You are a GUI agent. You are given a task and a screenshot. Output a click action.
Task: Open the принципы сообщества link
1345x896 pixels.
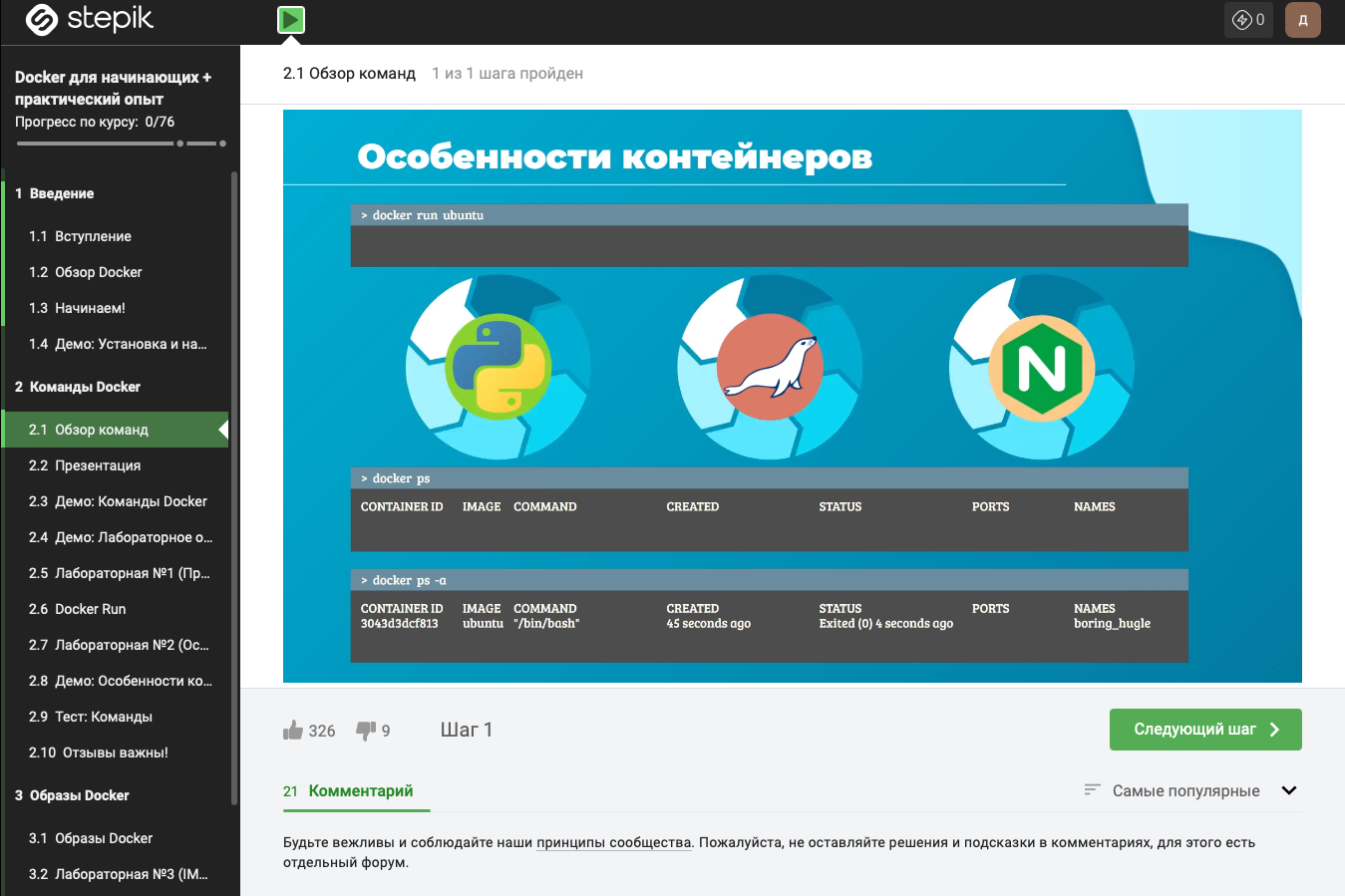(614, 842)
